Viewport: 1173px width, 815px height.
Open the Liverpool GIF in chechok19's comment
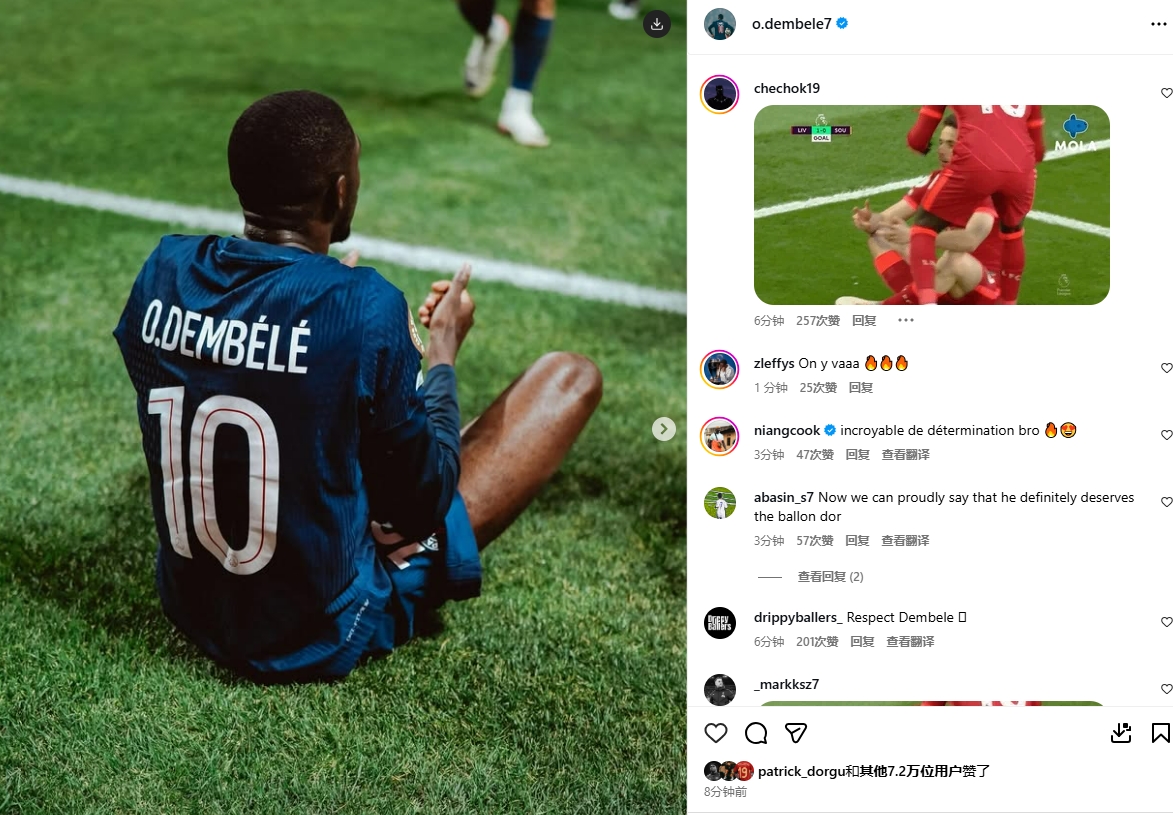[931, 204]
